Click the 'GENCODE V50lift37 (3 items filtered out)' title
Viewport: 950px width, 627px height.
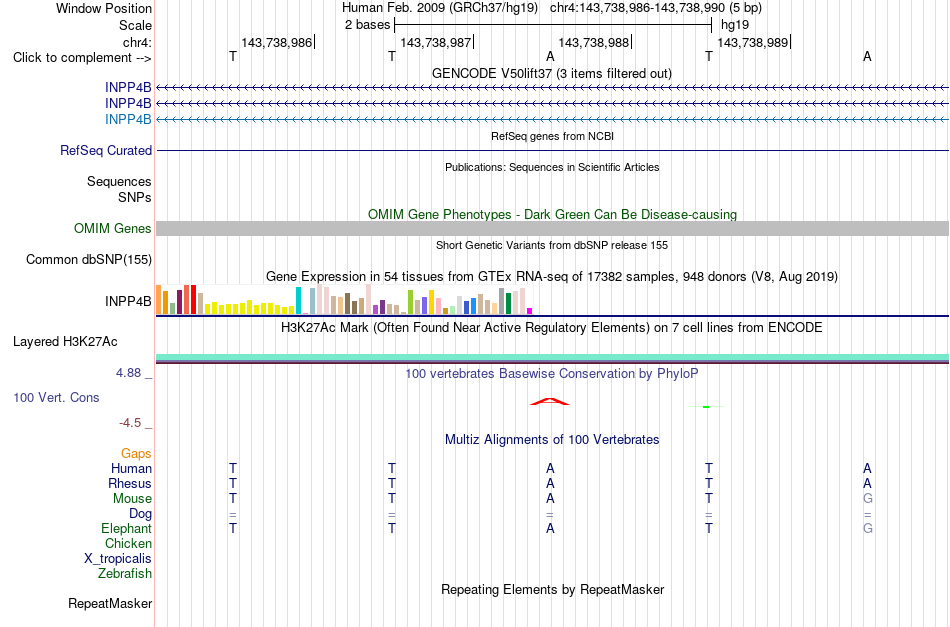click(x=552, y=73)
